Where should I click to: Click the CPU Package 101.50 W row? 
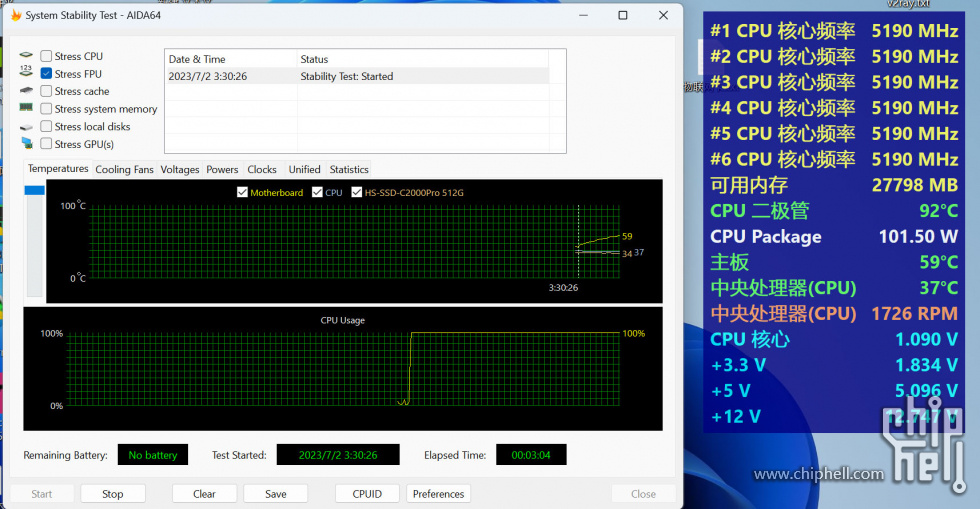[x=834, y=236]
